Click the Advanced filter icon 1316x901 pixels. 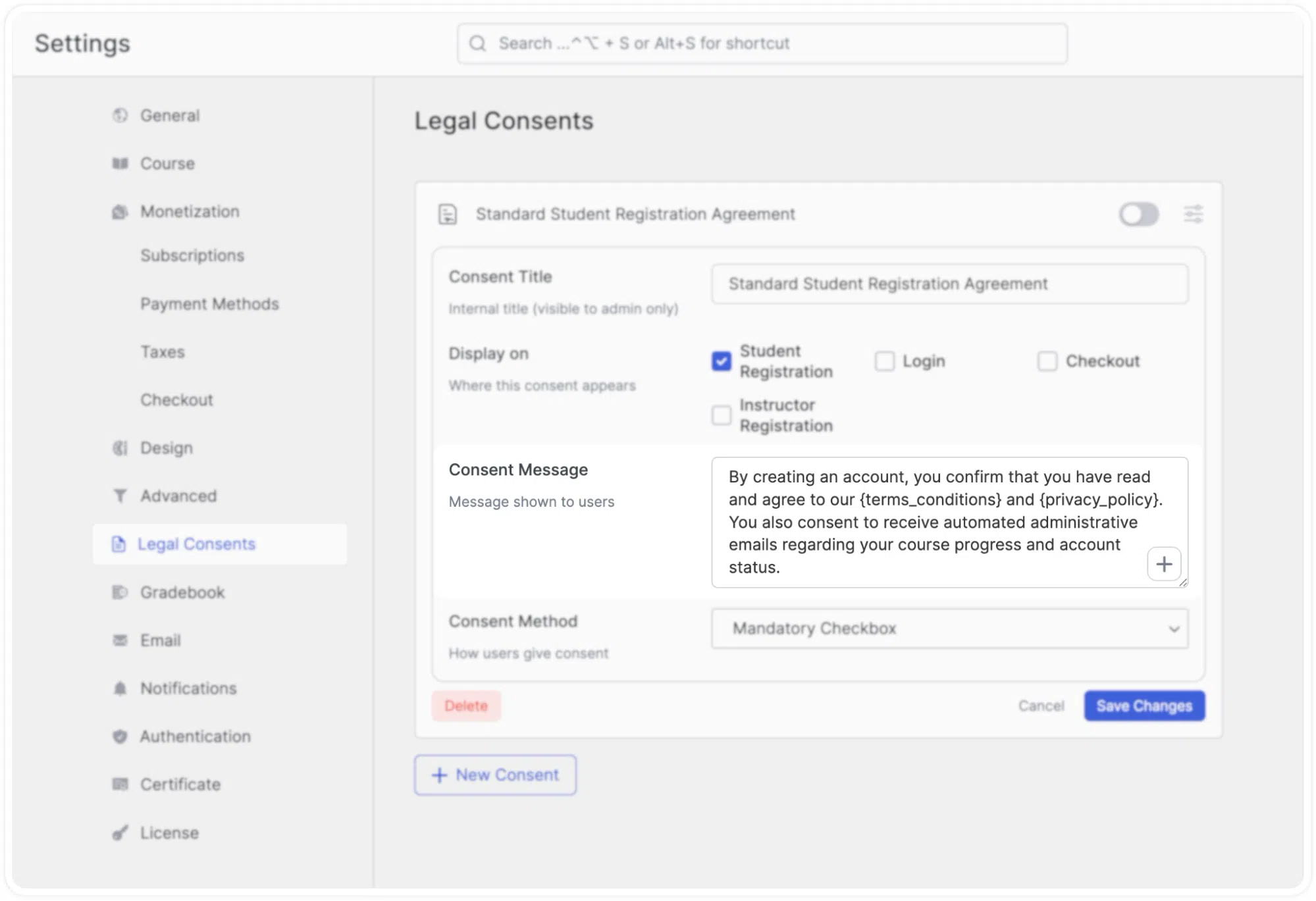[x=120, y=496]
